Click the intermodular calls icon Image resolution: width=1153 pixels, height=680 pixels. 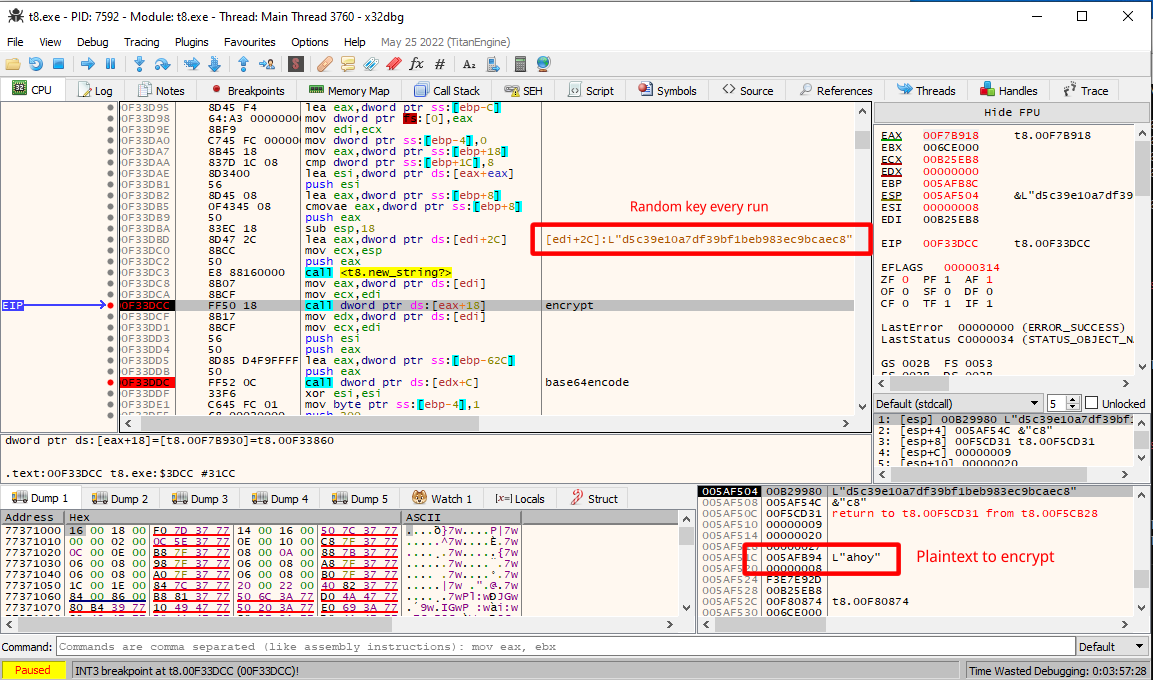coord(493,64)
